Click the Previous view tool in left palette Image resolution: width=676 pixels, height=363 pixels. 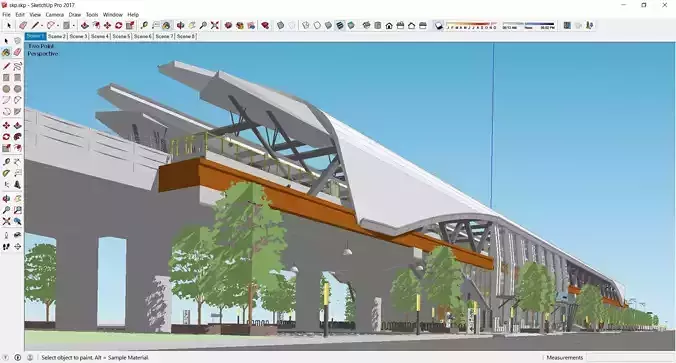pos(17,222)
